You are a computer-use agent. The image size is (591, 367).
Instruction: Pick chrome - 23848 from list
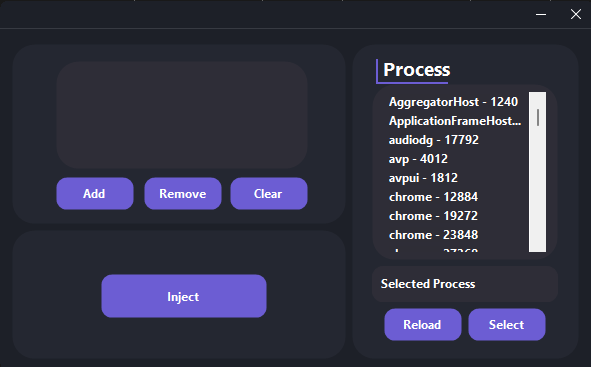(433, 235)
